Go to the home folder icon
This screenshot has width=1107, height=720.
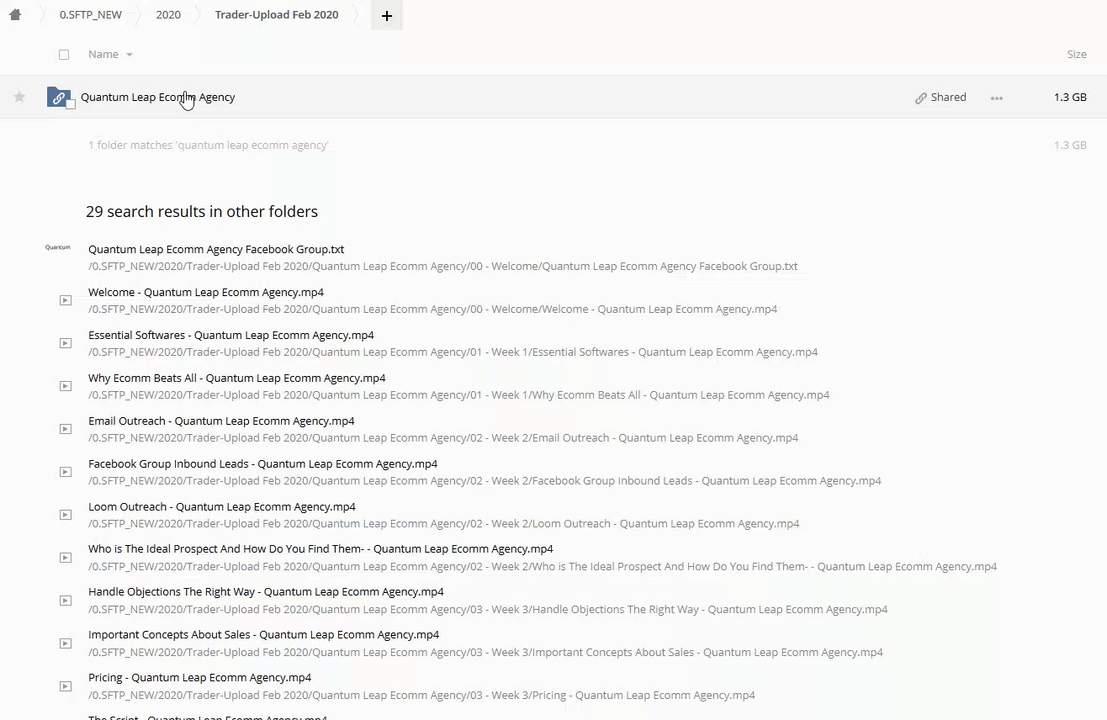click(15, 14)
